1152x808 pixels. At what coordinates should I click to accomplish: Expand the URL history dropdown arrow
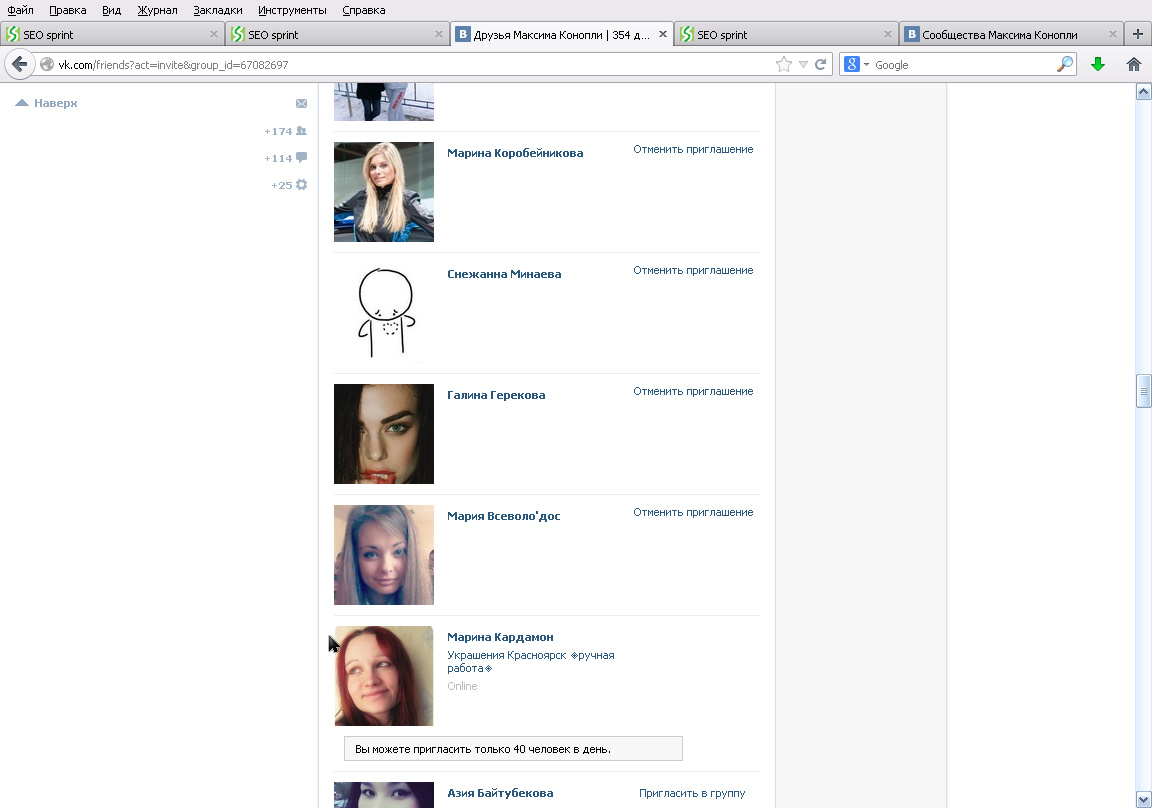tap(803, 65)
